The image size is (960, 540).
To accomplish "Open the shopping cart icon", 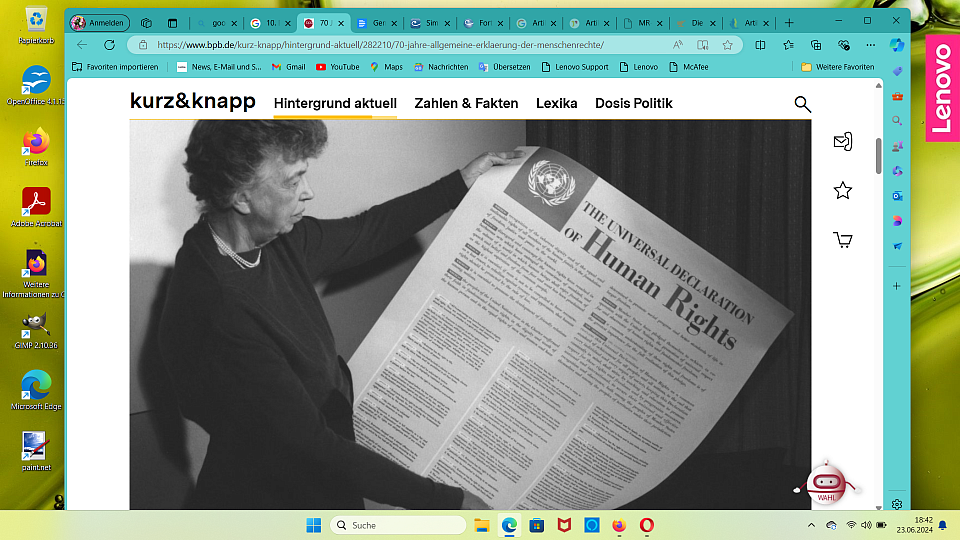I will (x=843, y=239).
